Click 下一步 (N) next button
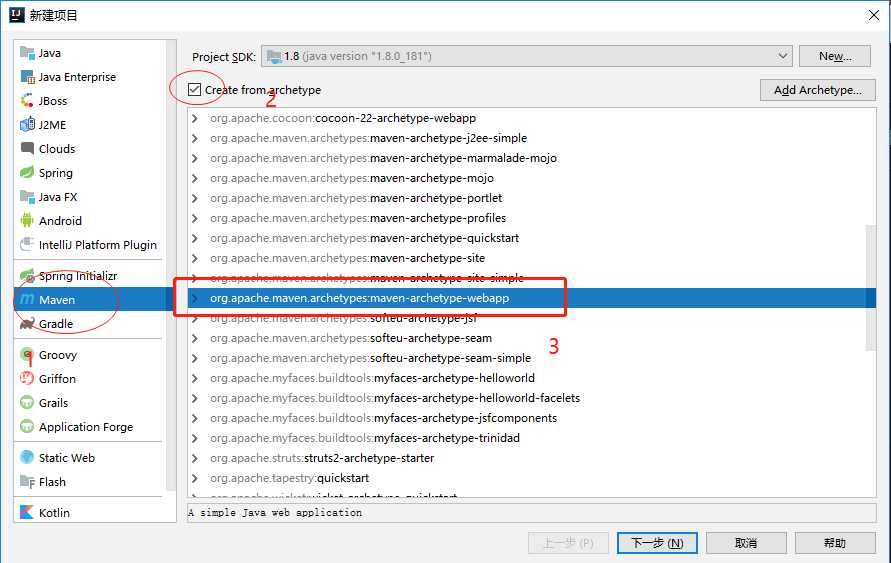Image resolution: width=891 pixels, height=563 pixels. (x=657, y=543)
